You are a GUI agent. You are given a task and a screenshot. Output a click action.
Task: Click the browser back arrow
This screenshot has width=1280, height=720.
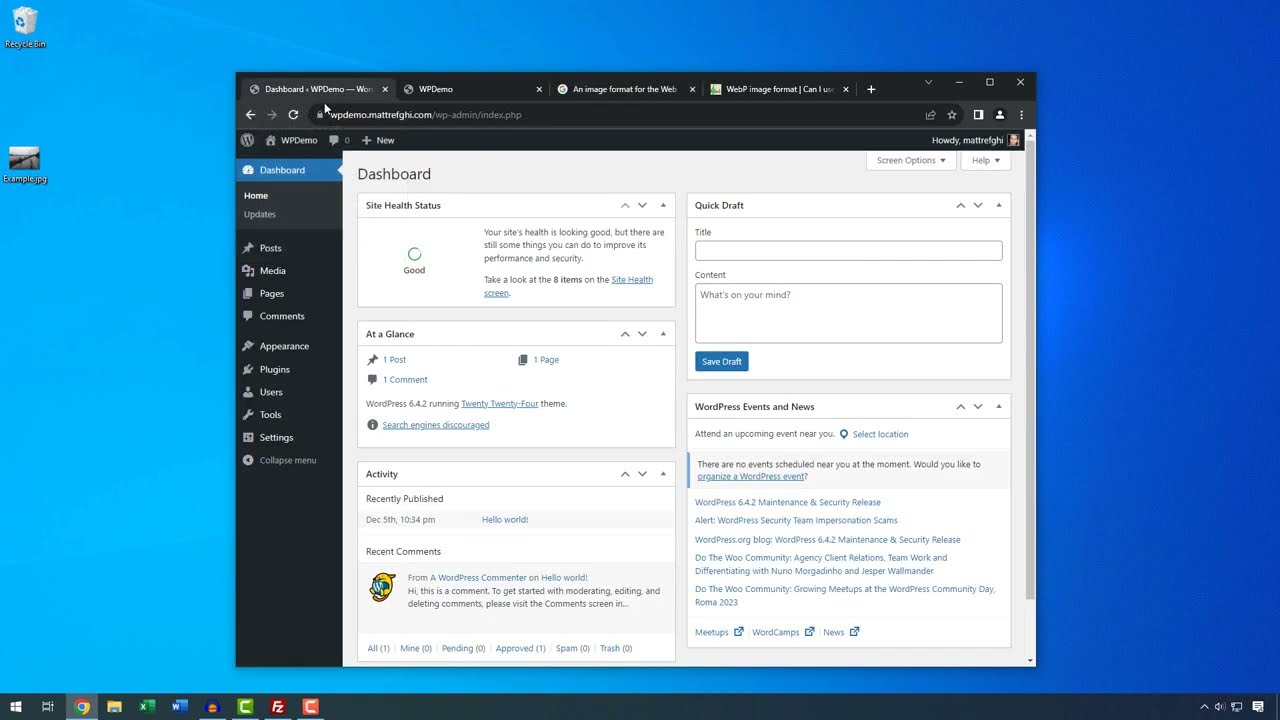(x=250, y=115)
